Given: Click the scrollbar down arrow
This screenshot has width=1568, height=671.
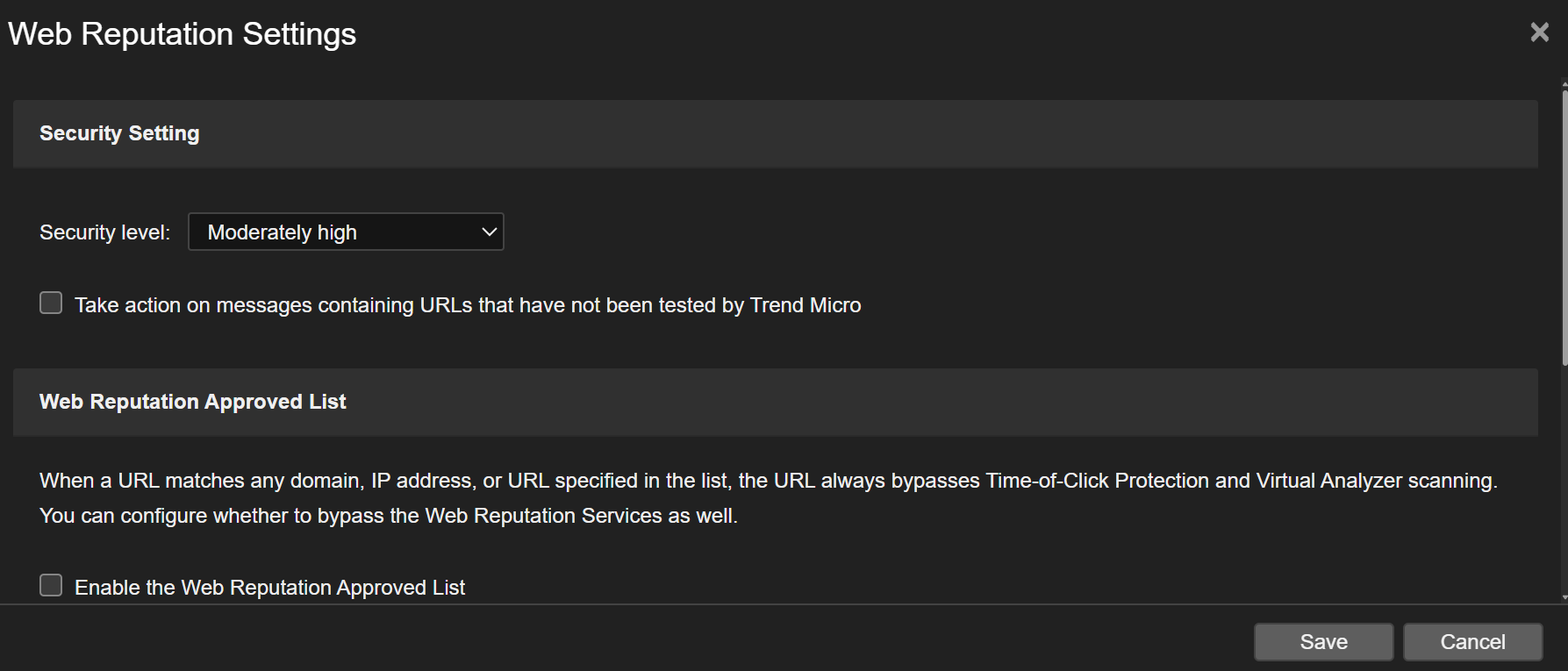Looking at the screenshot, I should [1564, 597].
